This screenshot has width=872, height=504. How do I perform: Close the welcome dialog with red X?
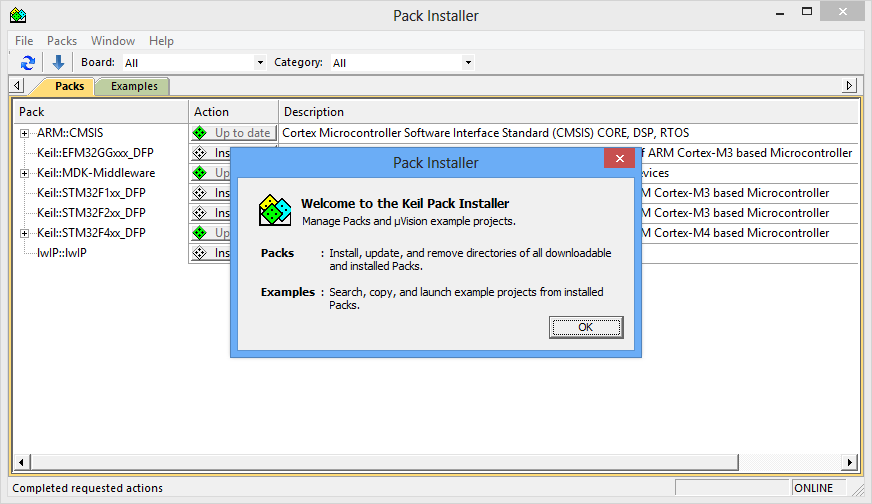click(x=620, y=159)
